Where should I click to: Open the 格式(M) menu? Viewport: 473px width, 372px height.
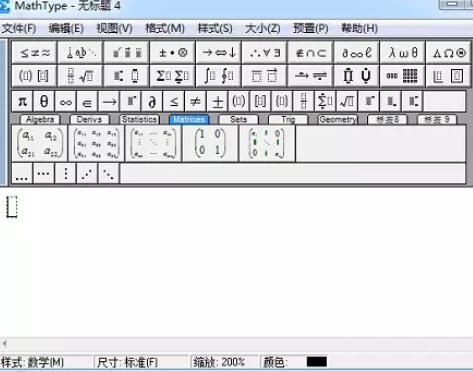point(165,29)
